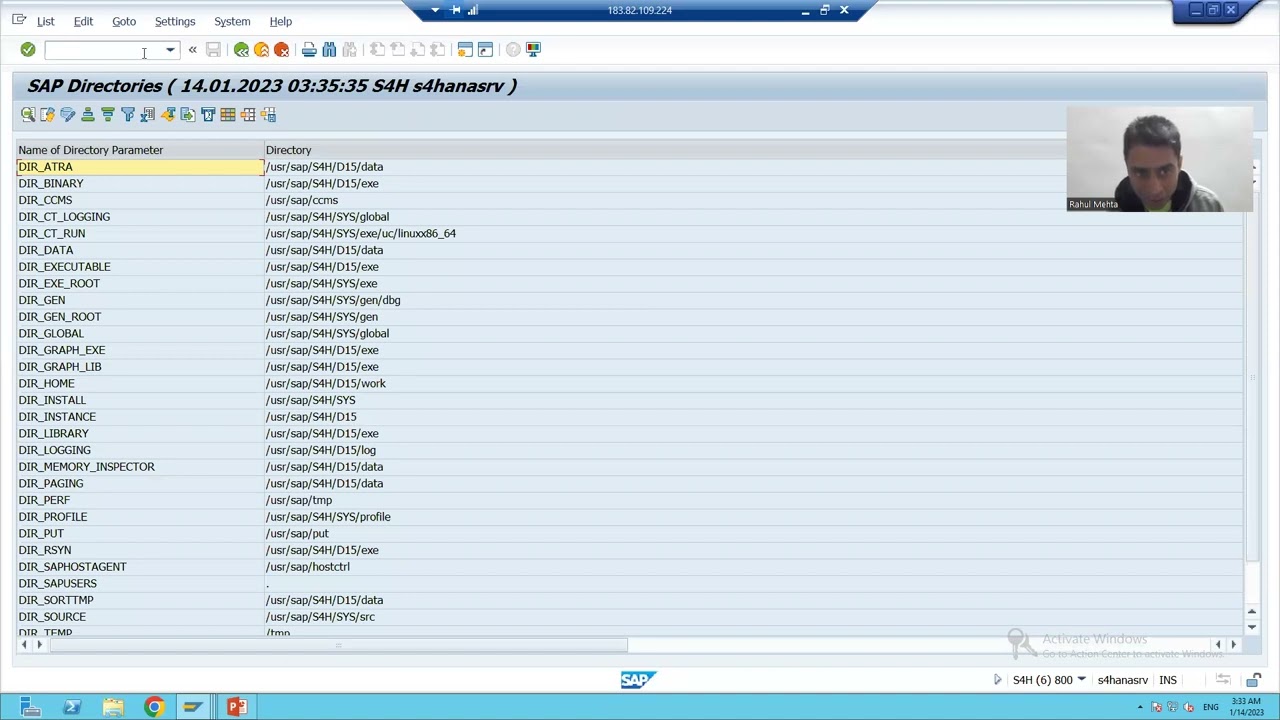Click the left arrow of the right-side horizontal scrollbar
The image size is (1280, 720).
click(x=1217, y=645)
